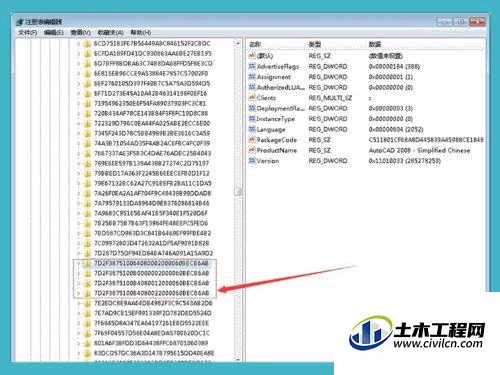Click folder icon of key 720B434AF78C
The height and width of the screenshot is (375, 500).
tap(87, 114)
